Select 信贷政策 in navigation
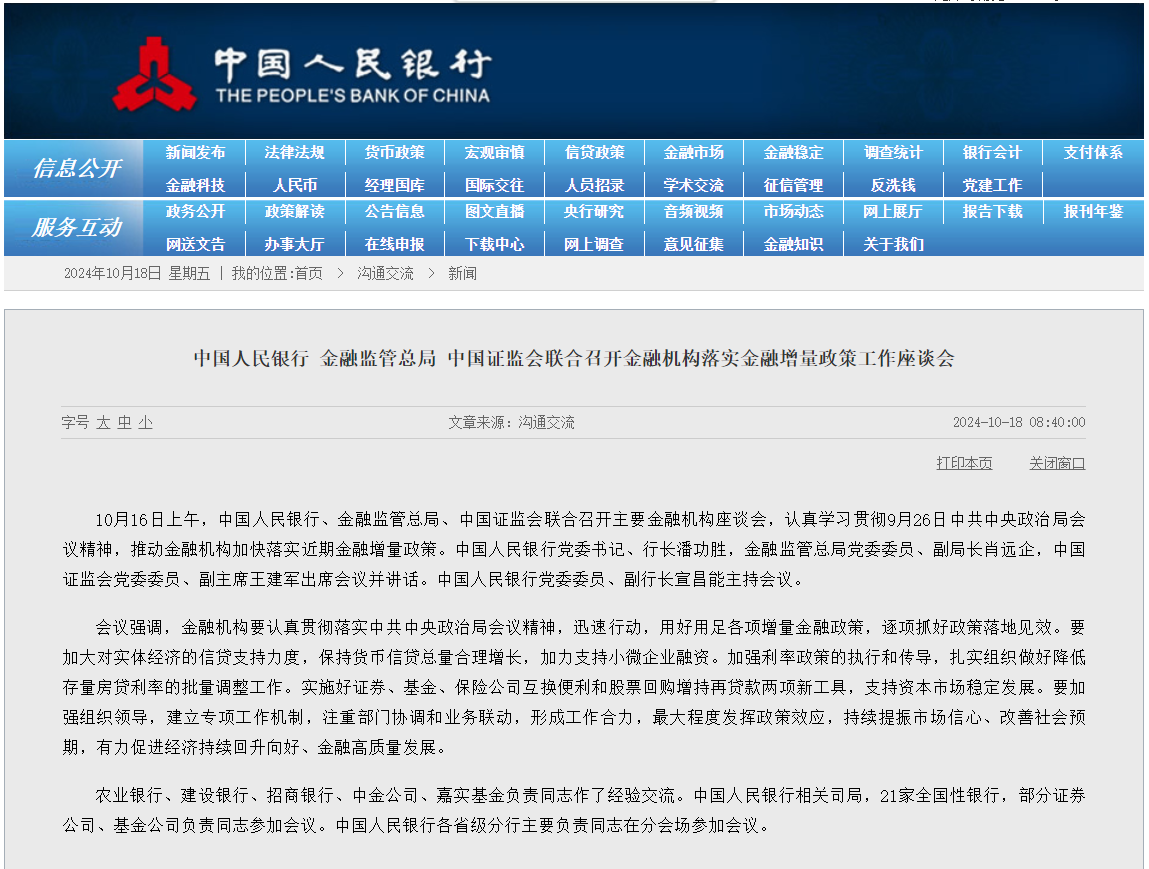 pos(594,152)
